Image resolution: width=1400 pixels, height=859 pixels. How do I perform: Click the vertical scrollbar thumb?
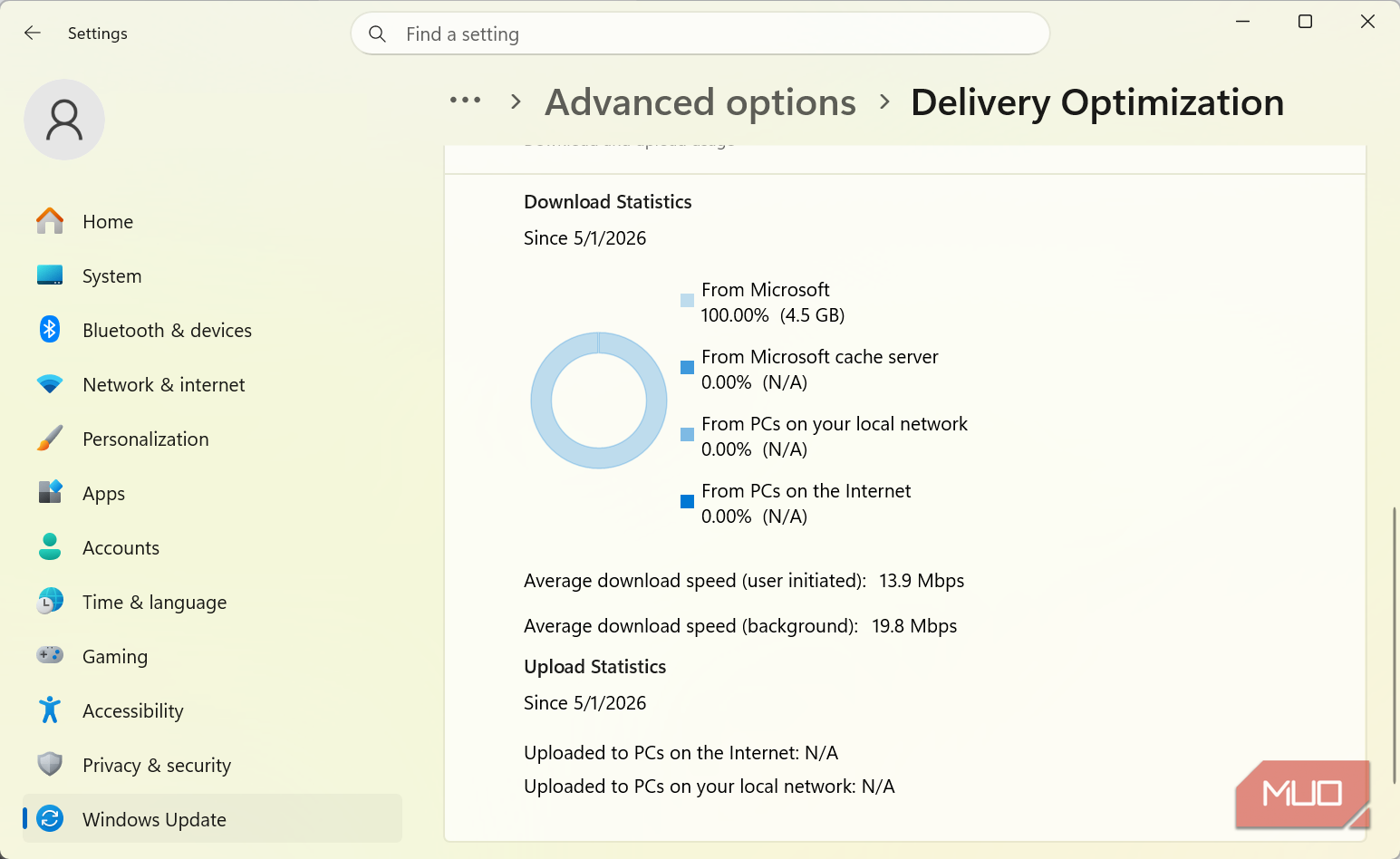point(1394,645)
